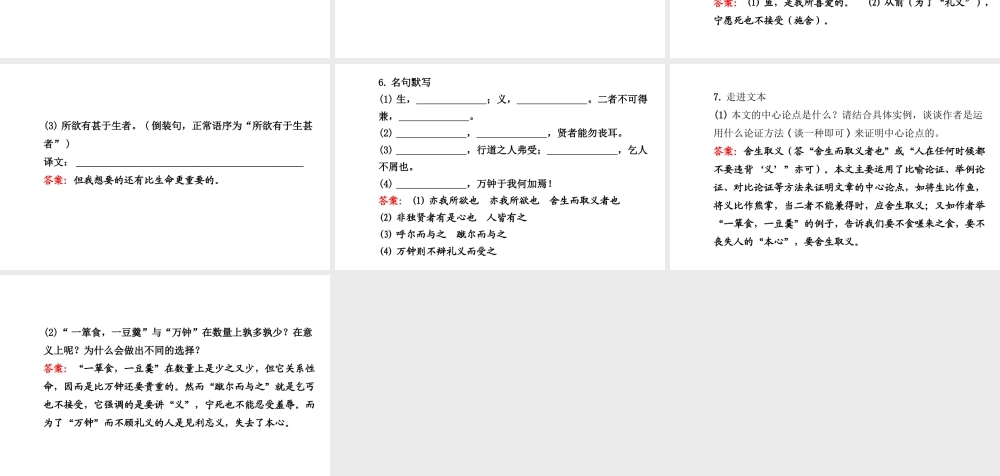Click the "7. 走进文本" heading text
Image resolution: width=1000 pixels, height=476 pixels.
739,97
